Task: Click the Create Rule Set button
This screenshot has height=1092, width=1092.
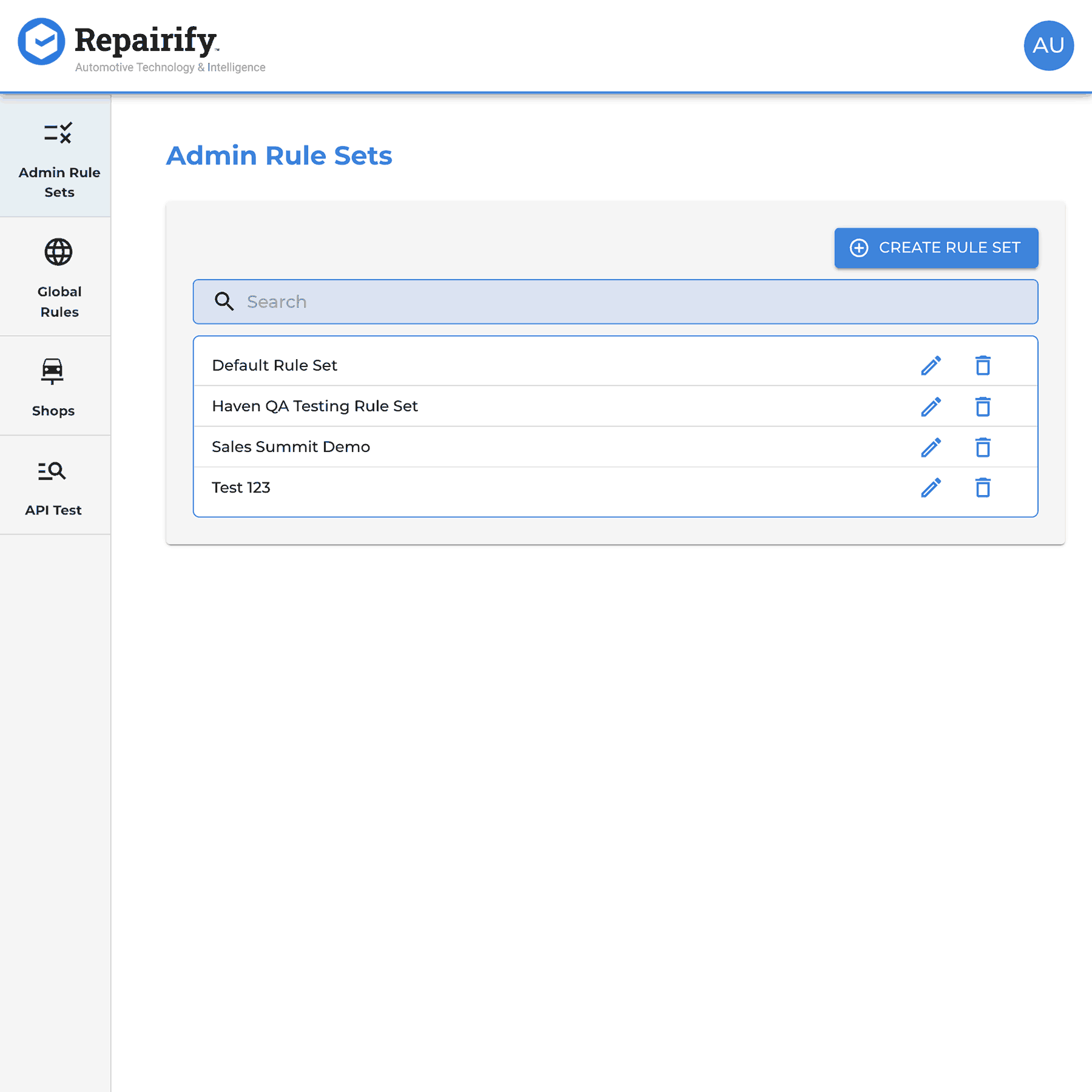Action: [936, 248]
